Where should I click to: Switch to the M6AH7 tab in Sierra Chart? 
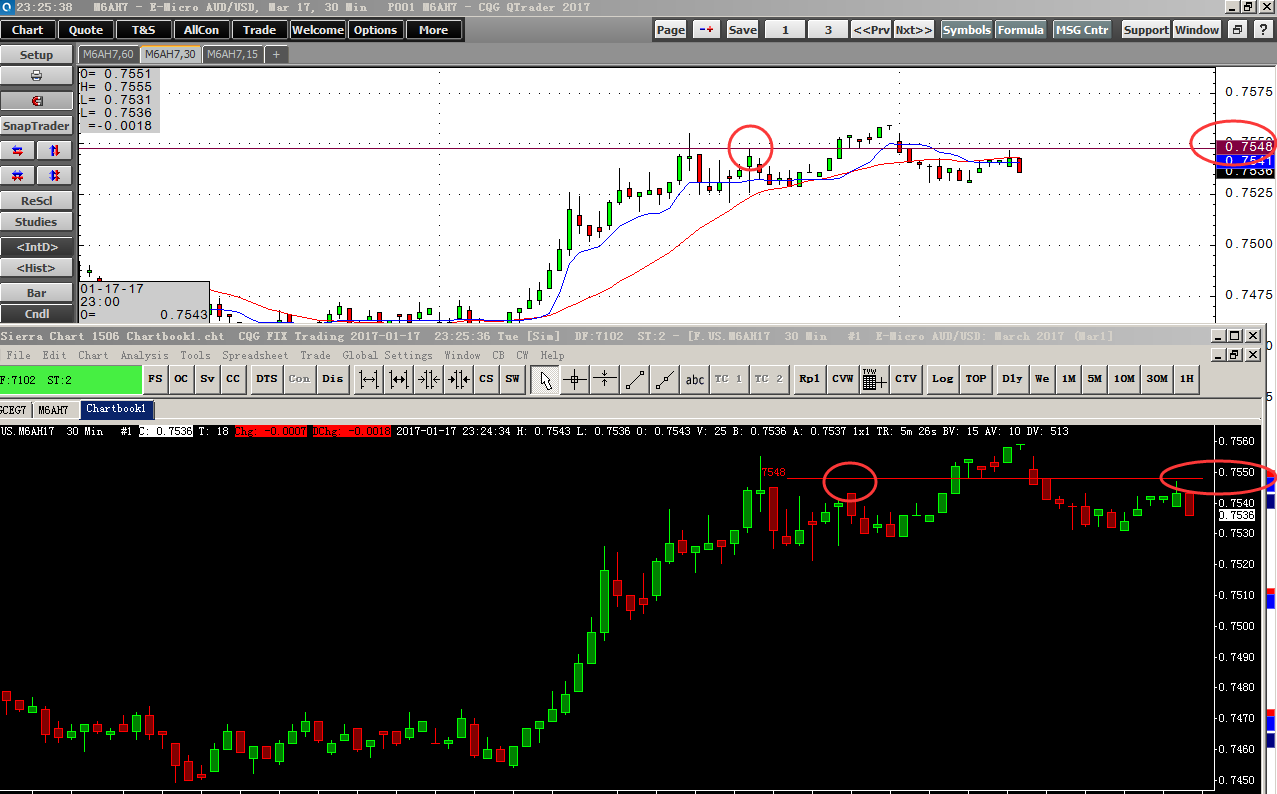54,410
